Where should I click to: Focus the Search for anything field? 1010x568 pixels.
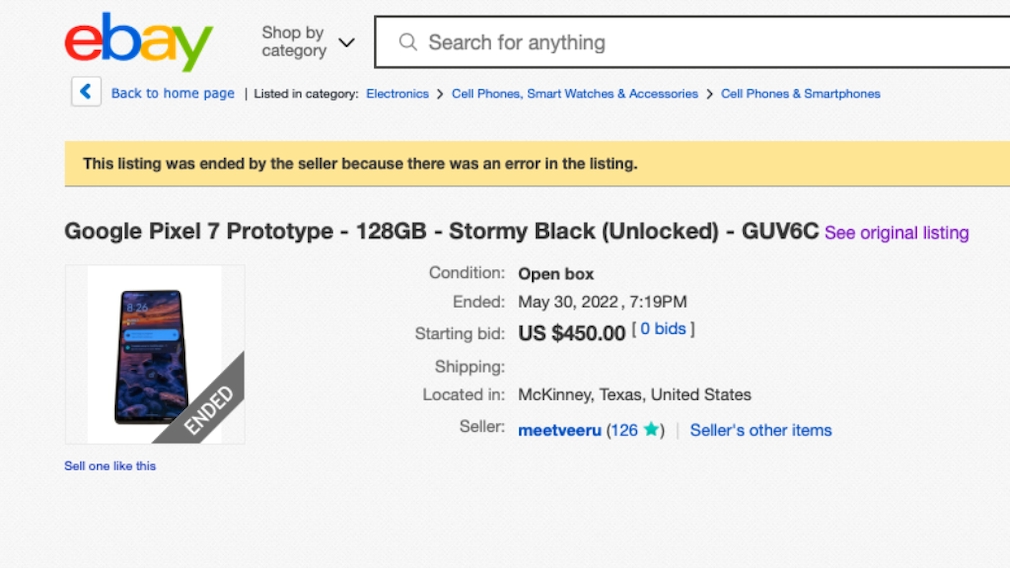pos(692,43)
